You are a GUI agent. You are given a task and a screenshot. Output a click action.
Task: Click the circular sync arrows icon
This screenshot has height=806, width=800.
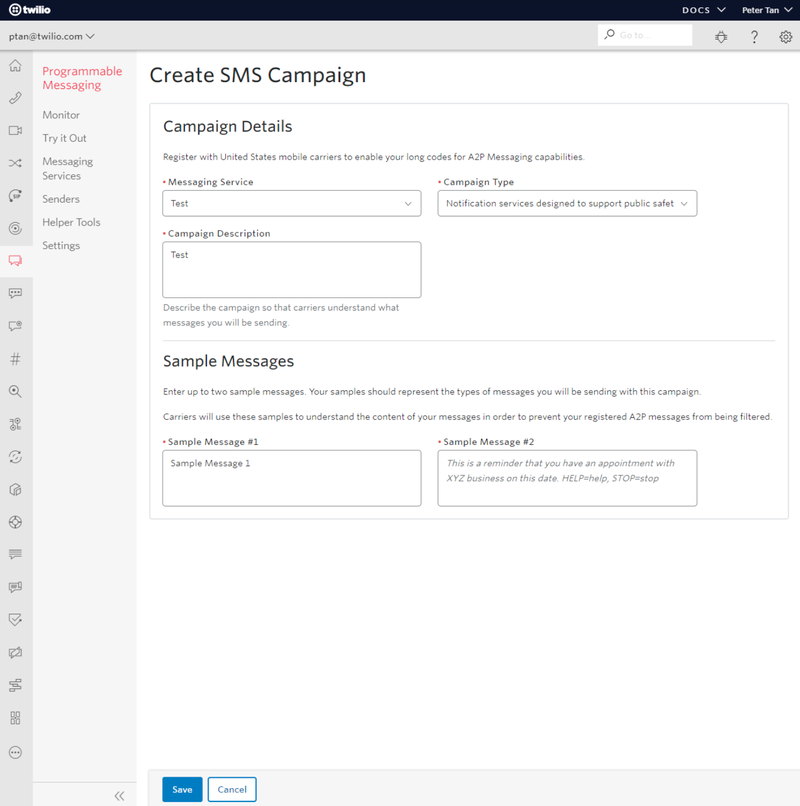pos(15,457)
